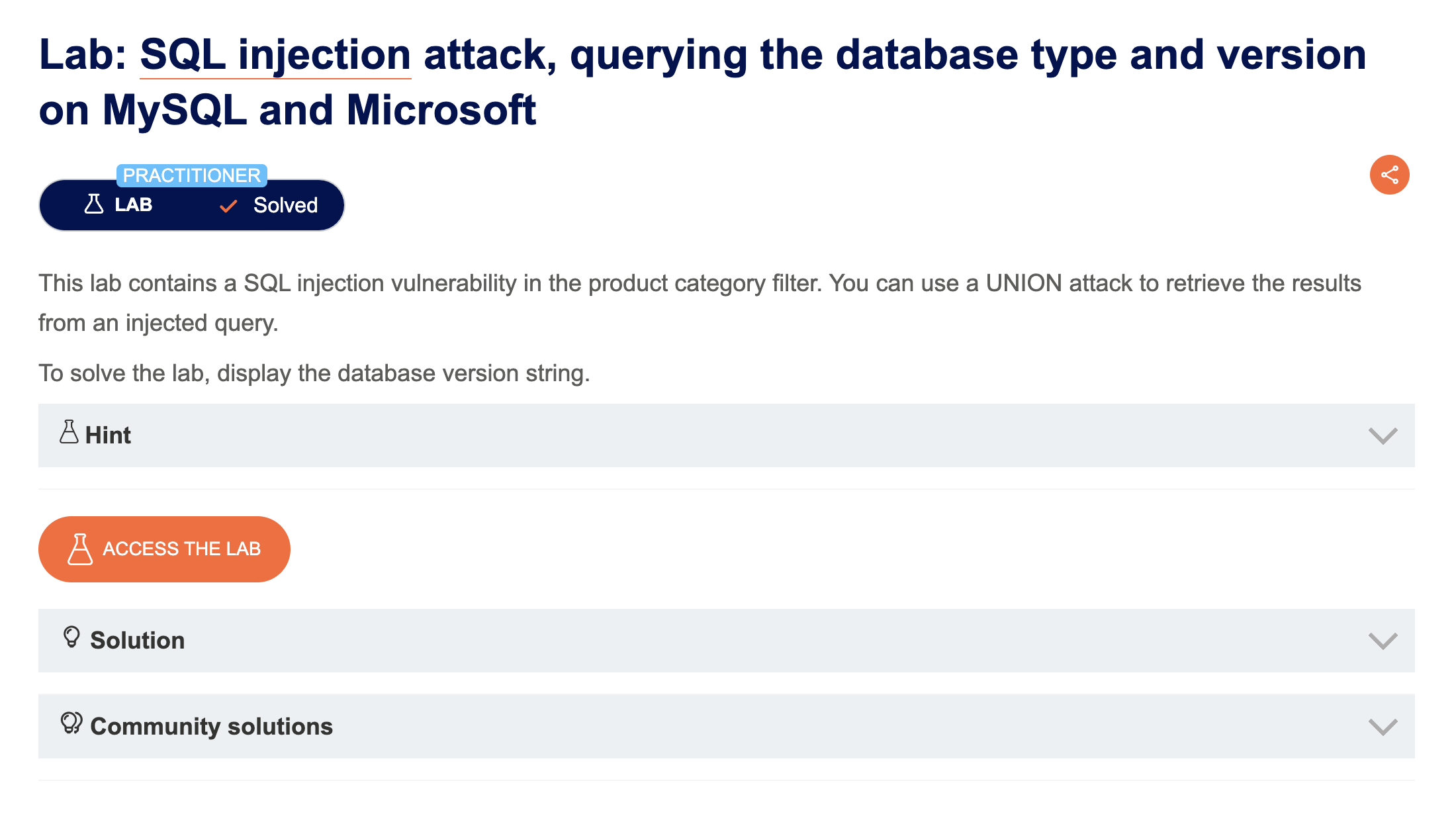This screenshot has width=1456, height=818.
Task: Click the PRACTITIONER level badge
Action: tap(192, 175)
